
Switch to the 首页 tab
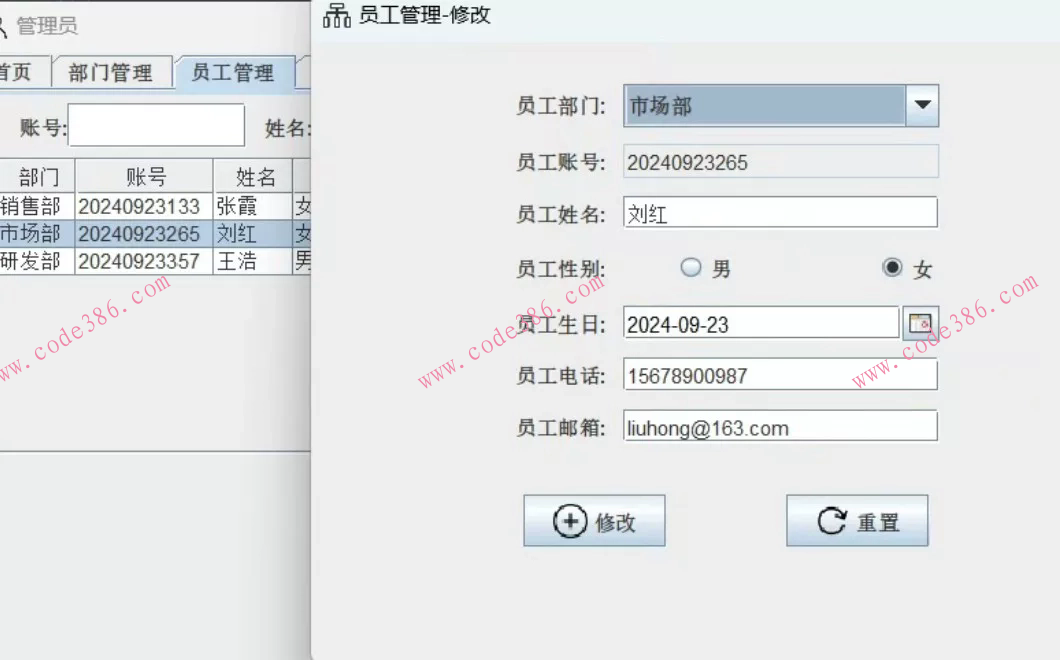click(x=14, y=71)
